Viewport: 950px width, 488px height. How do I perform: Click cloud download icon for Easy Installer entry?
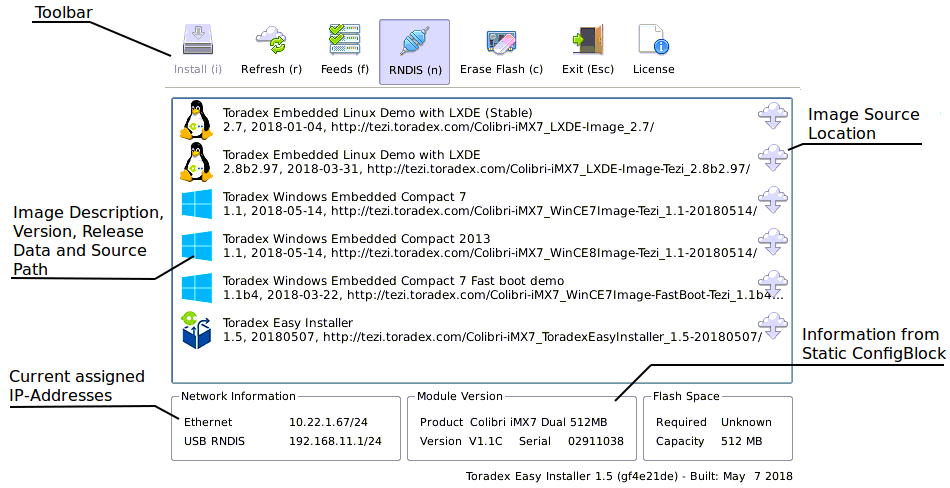[x=771, y=326]
